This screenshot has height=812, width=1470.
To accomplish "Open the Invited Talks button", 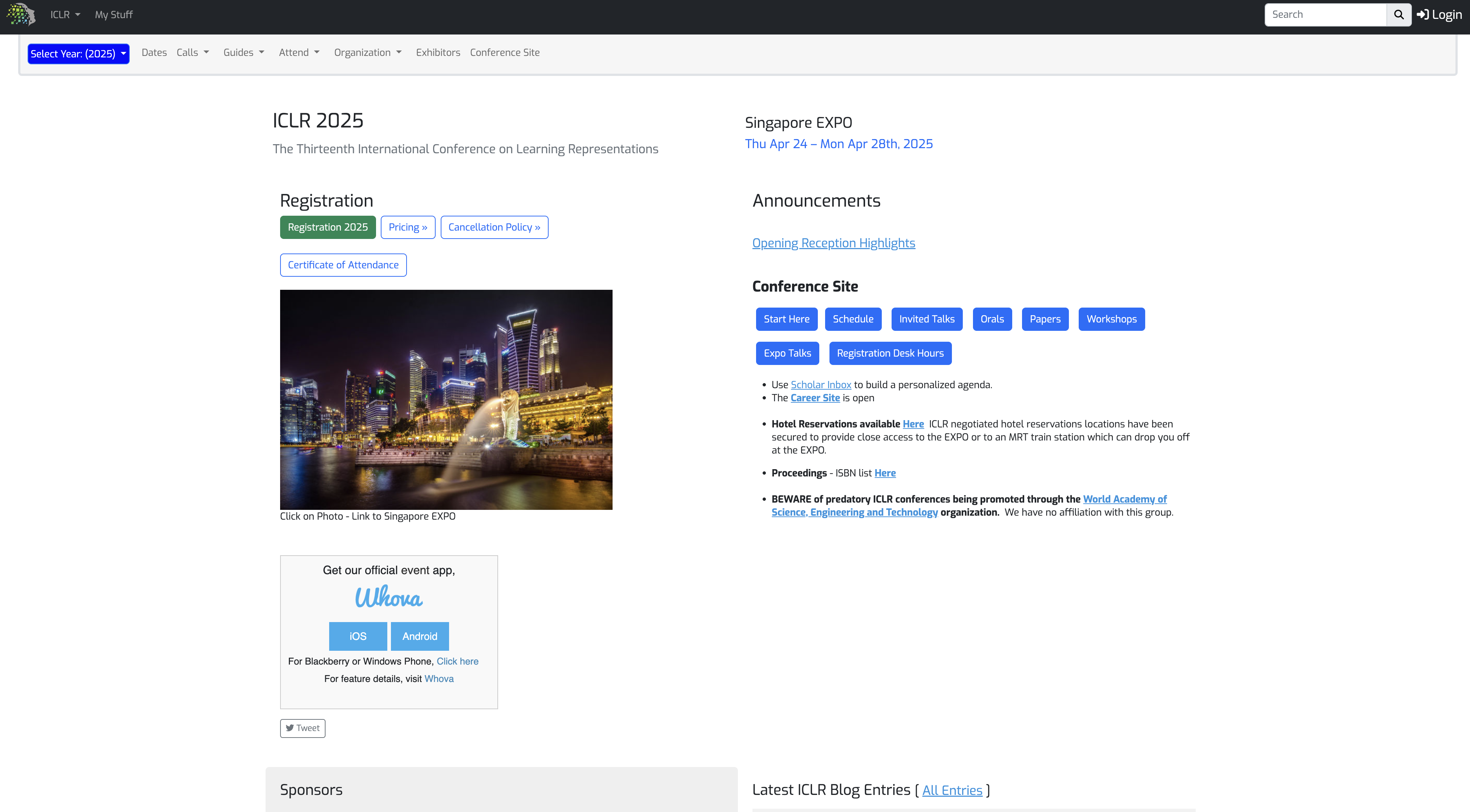I will coord(927,319).
